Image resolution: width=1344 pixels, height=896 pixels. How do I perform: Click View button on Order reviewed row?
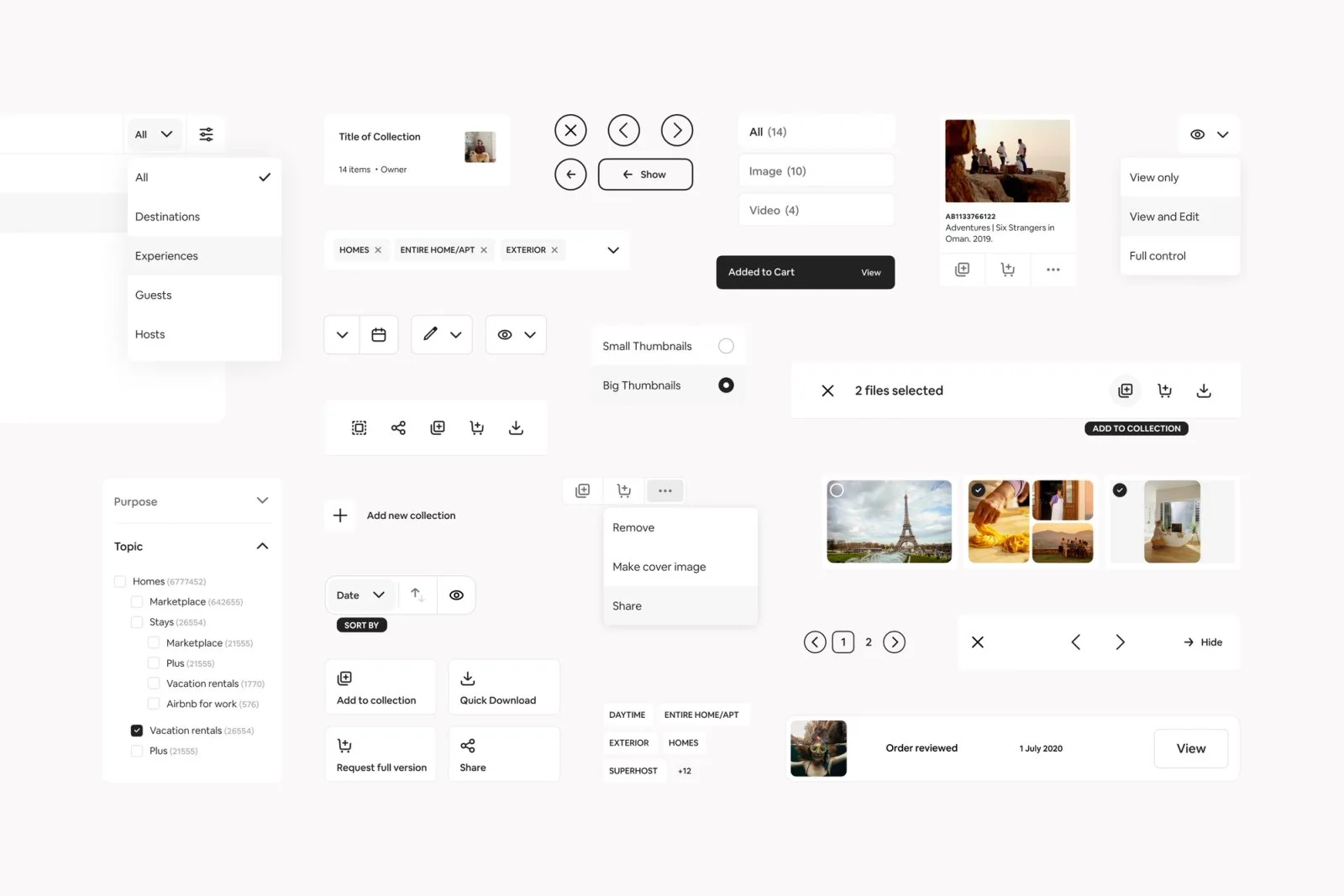click(1190, 748)
